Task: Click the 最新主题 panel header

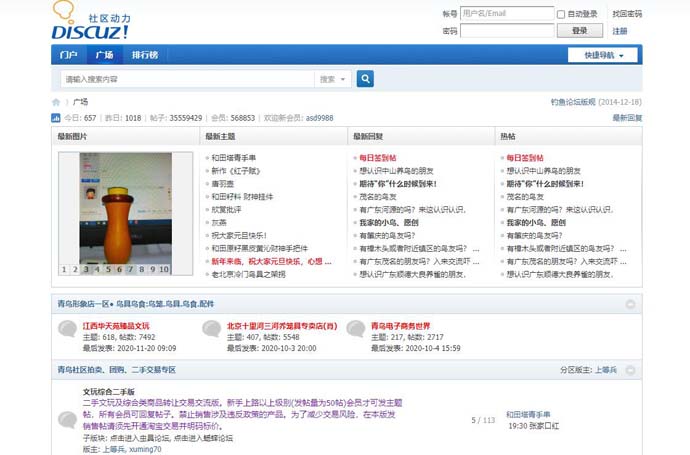Action: click(x=220, y=136)
